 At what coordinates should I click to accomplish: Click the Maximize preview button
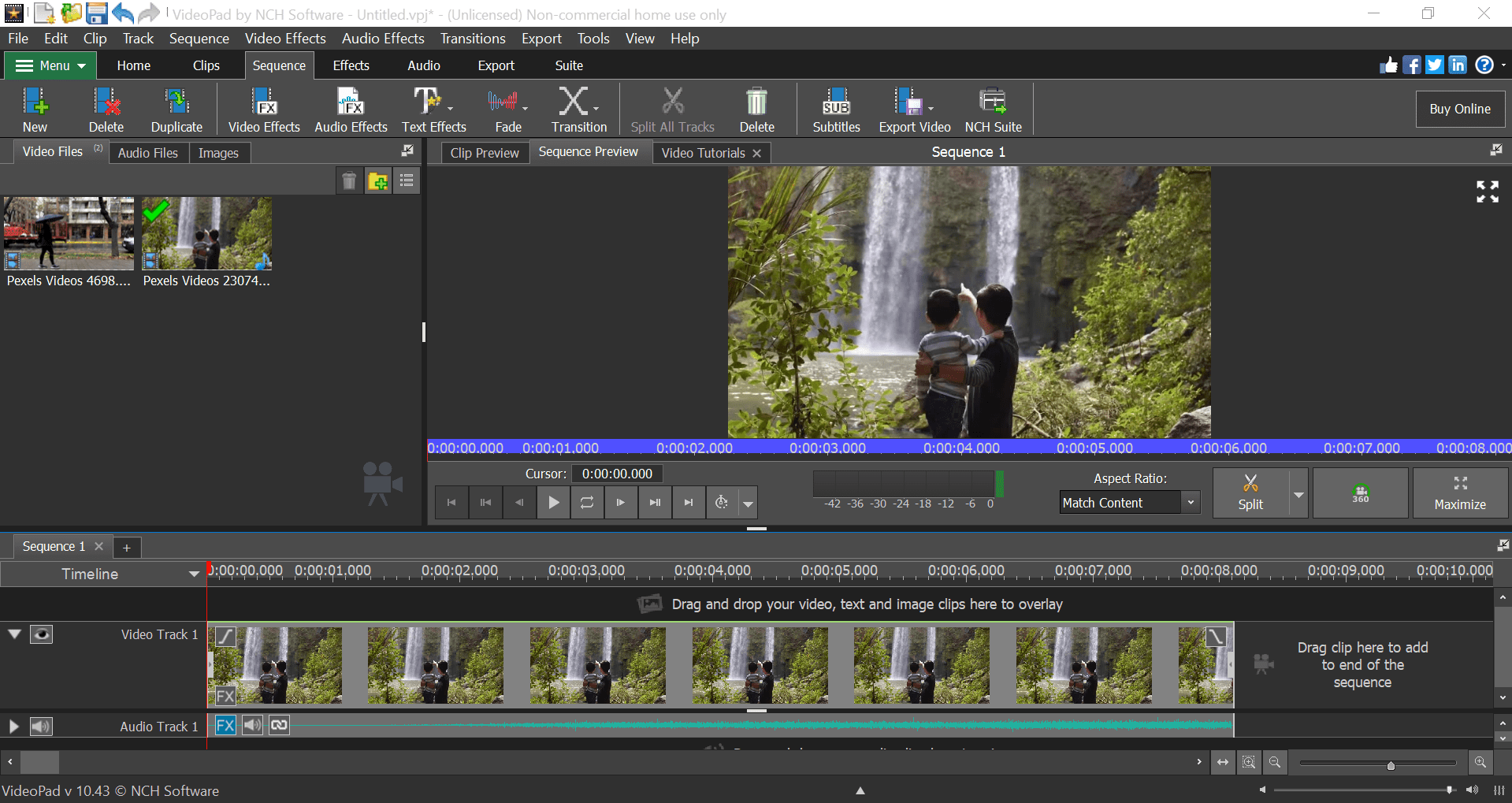point(1460,493)
